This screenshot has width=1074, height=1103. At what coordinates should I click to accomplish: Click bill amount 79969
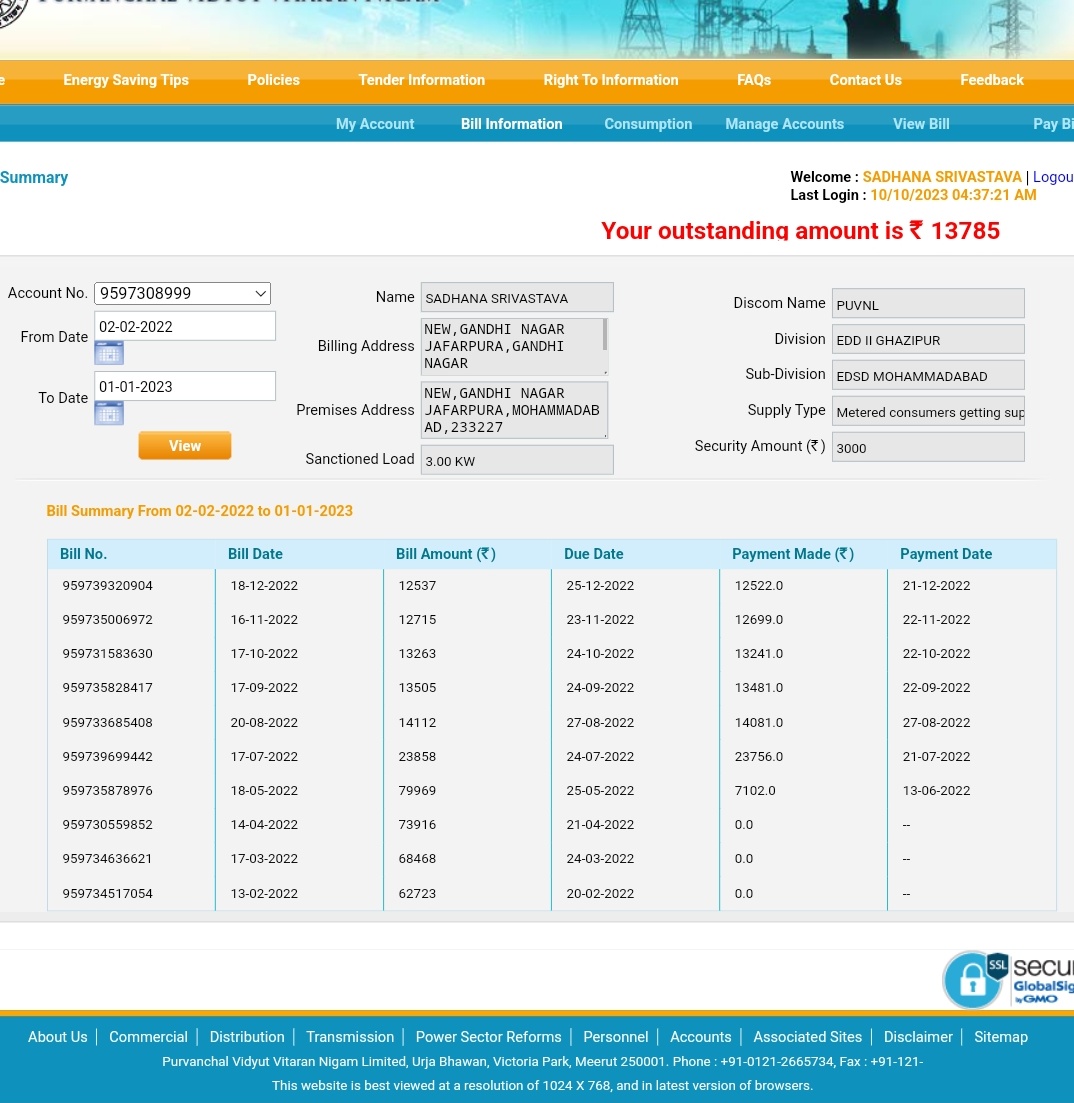click(x=417, y=790)
